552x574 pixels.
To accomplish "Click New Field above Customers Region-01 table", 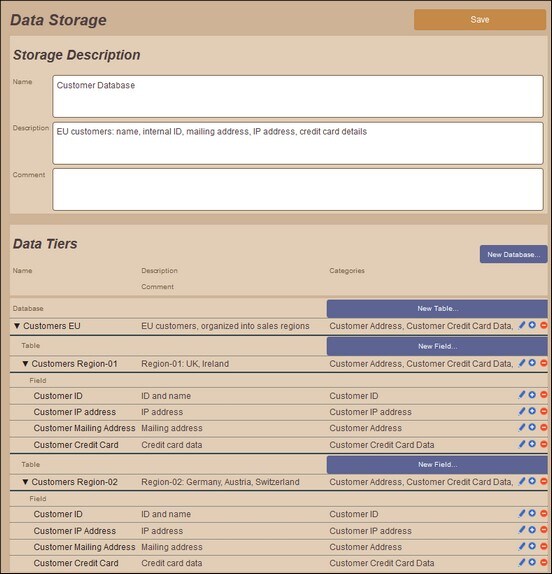I will (x=437, y=346).
